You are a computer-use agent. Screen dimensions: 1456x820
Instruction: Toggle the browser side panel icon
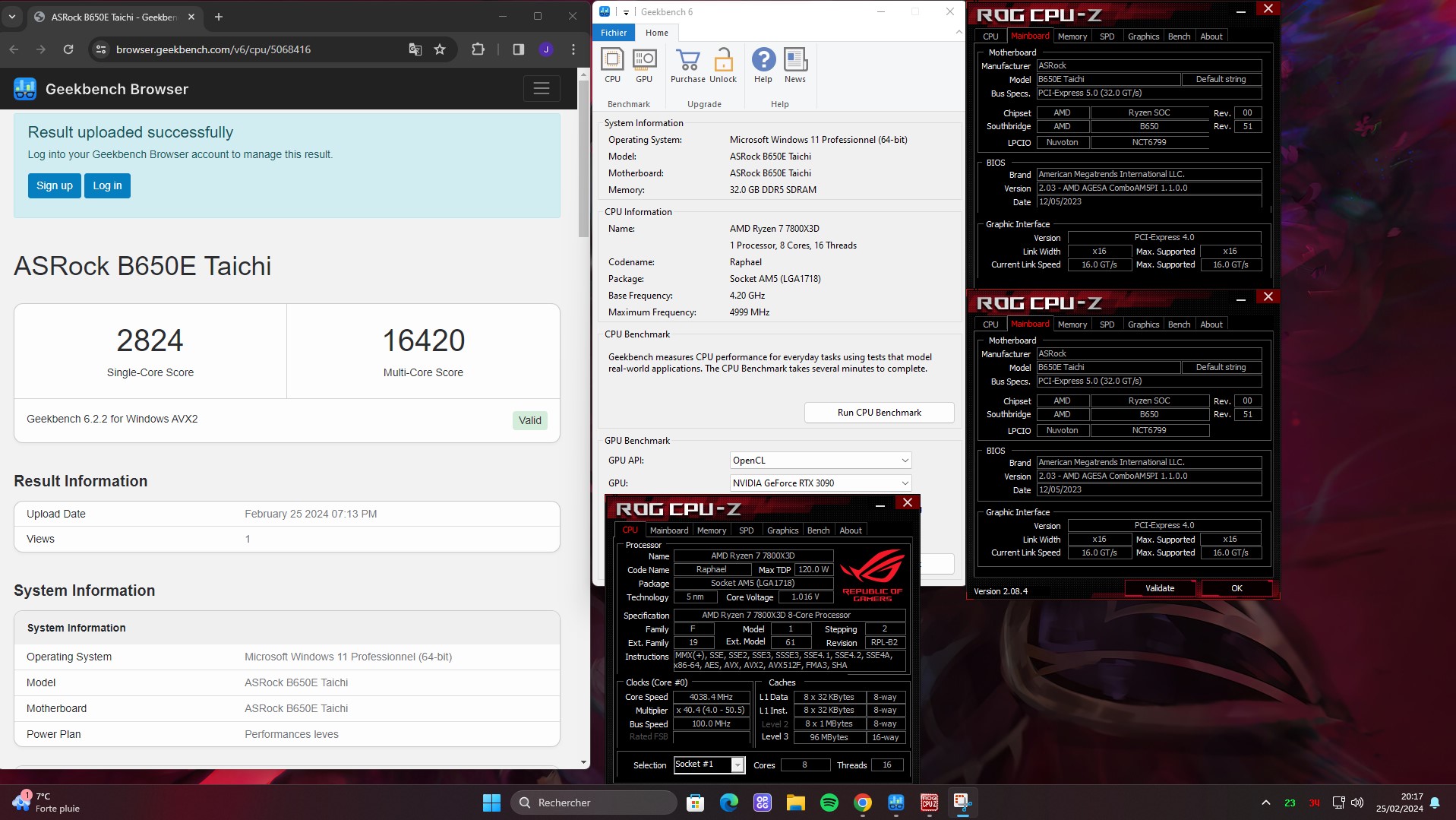pyautogui.click(x=519, y=49)
